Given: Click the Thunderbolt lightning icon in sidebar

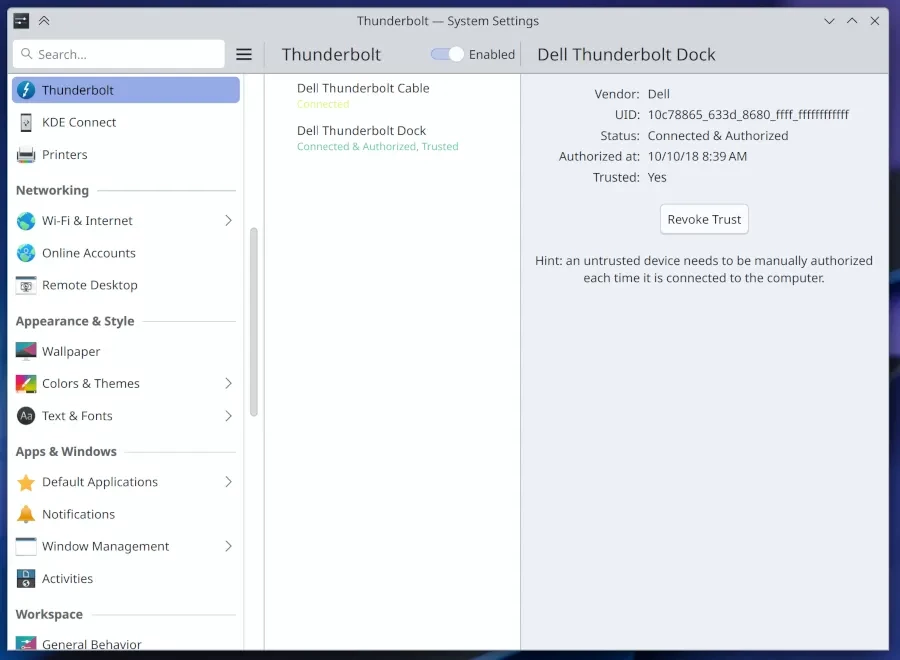Looking at the screenshot, I should pos(26,90).
